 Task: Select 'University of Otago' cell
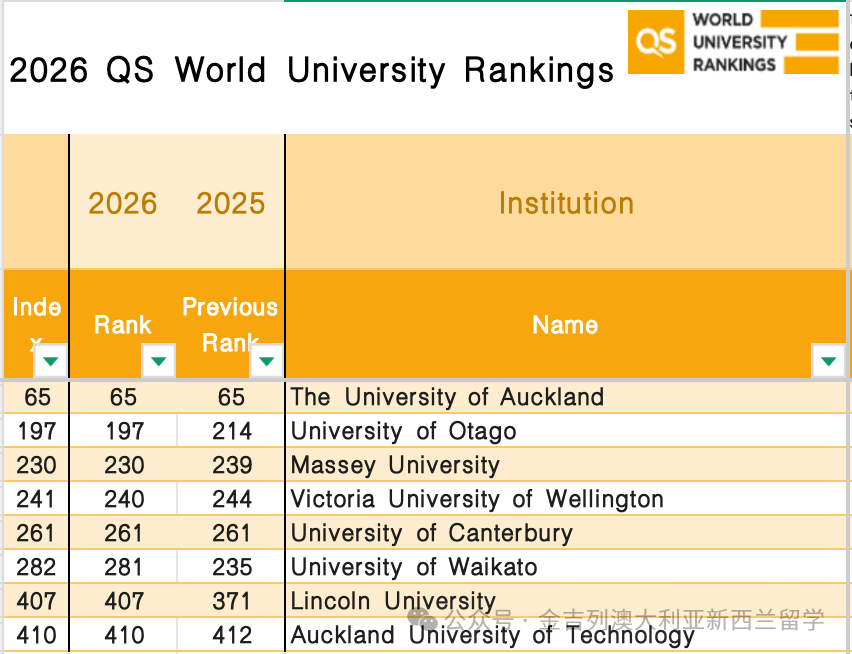(566, 431)
